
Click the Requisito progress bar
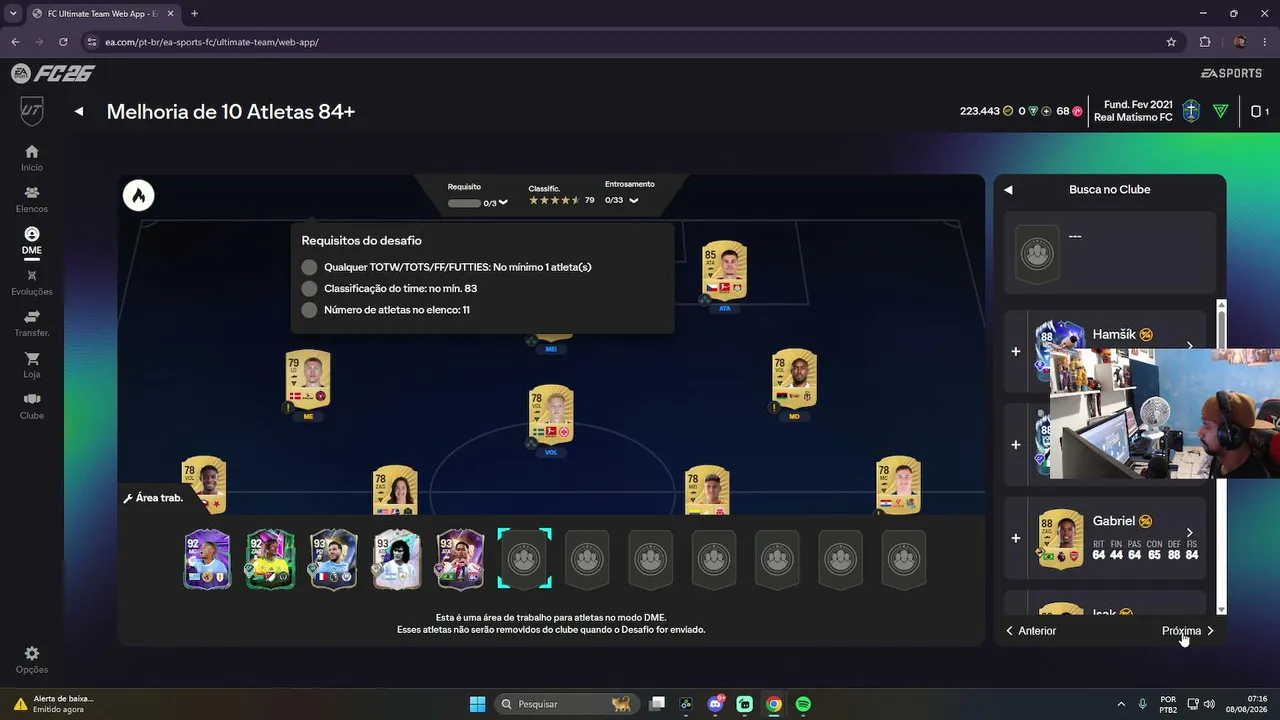464,203
